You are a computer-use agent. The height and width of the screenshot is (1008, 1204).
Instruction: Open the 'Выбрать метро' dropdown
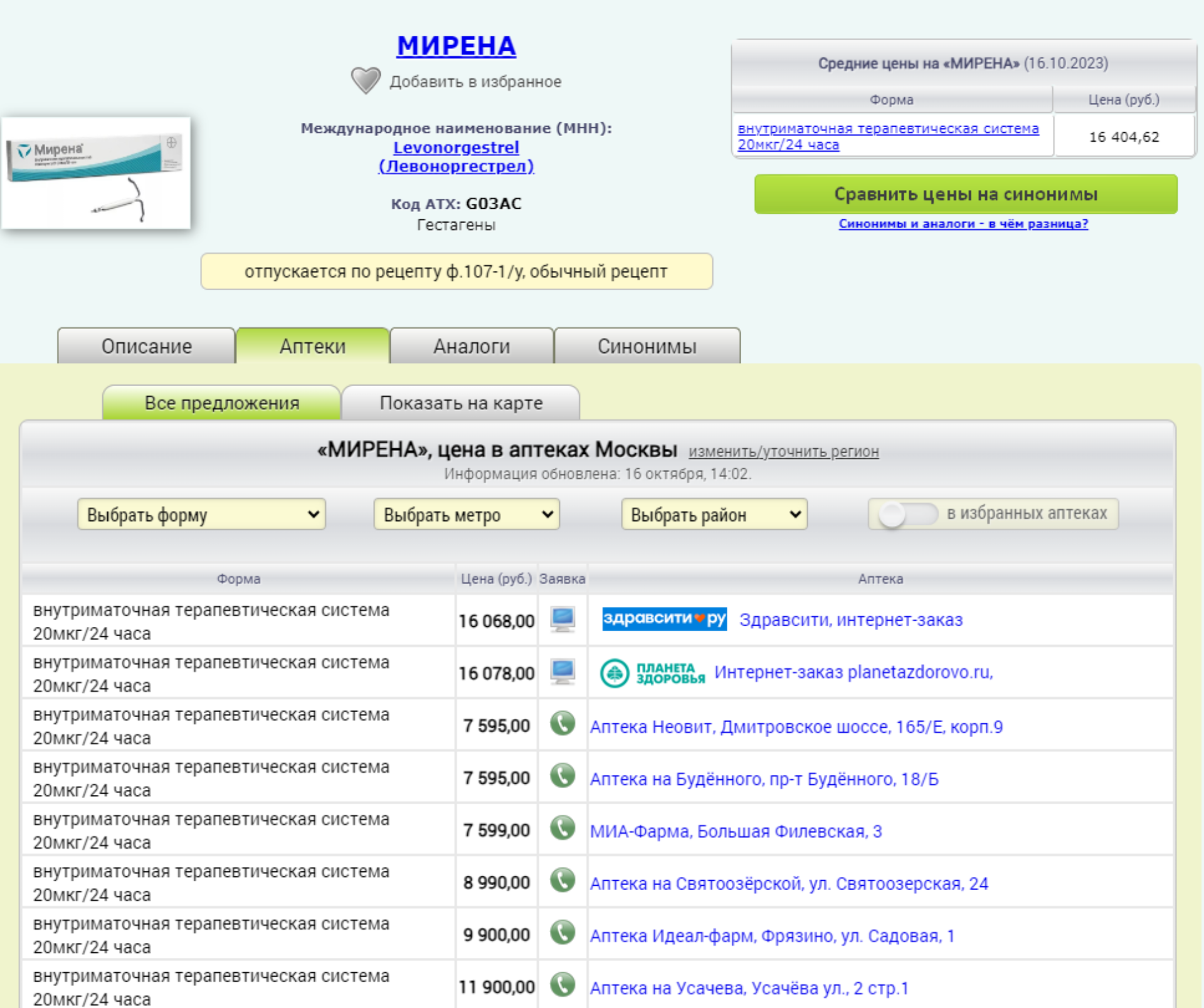tap(467, 515)
